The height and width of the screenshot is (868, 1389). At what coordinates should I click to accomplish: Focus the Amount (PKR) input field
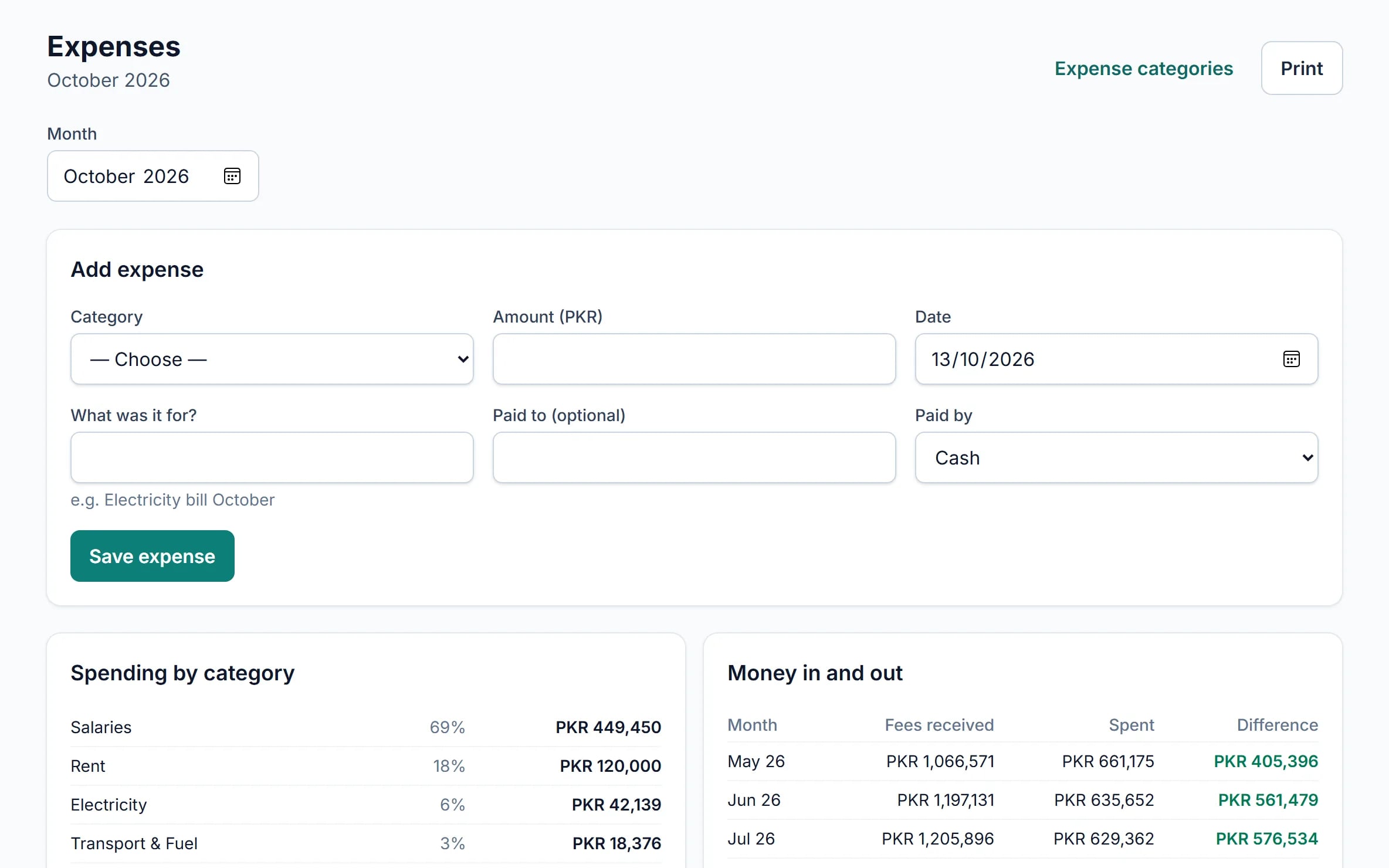[x=694, y=359]
